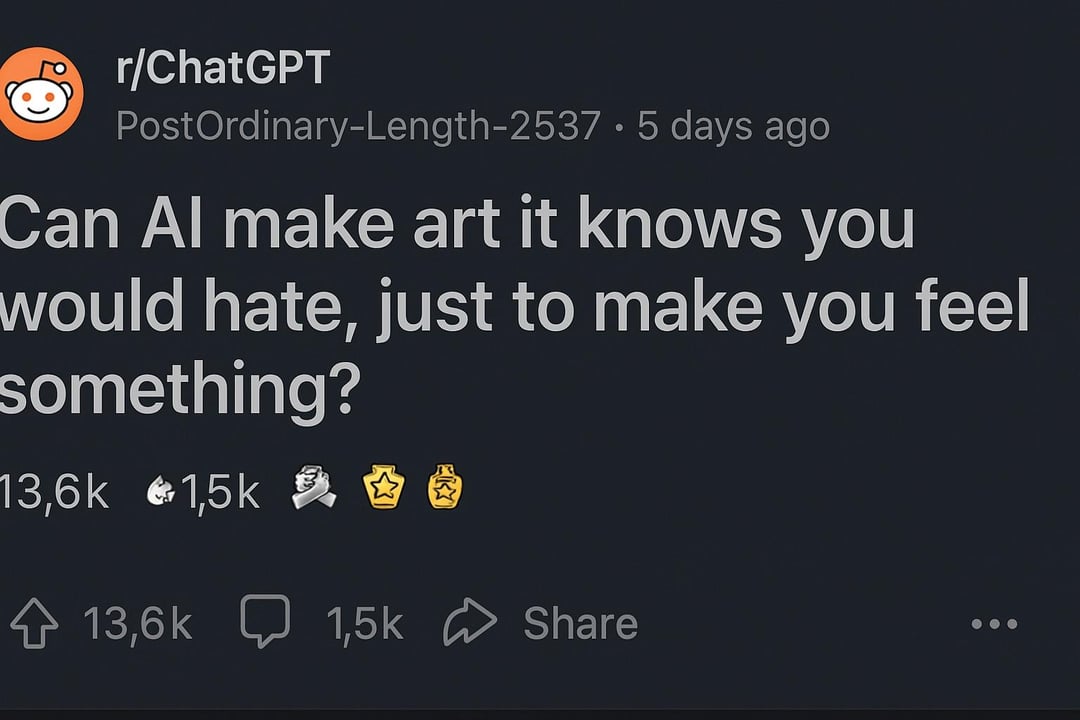Click the 1,5k figure beside the flame icon
Viewport: 1080px width, 720px height.
pyautogui.click(x=220, y=491)
